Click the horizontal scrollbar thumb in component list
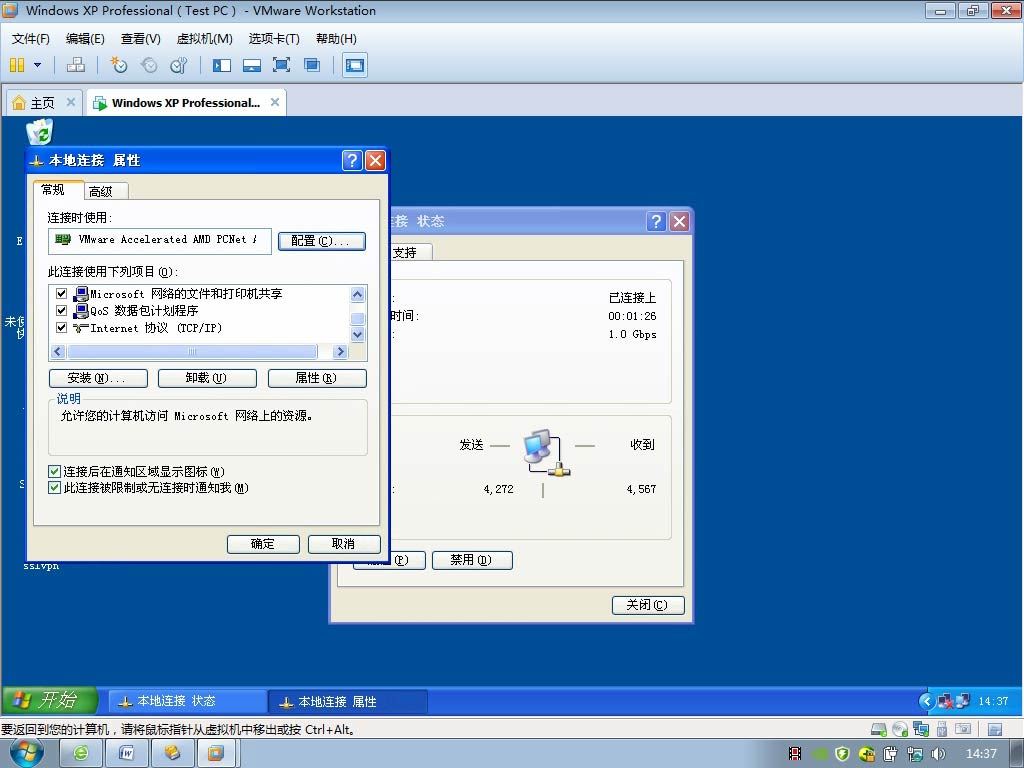Image resolution: width=1024 pixels, height=768 pixels. tap(193, 351)
